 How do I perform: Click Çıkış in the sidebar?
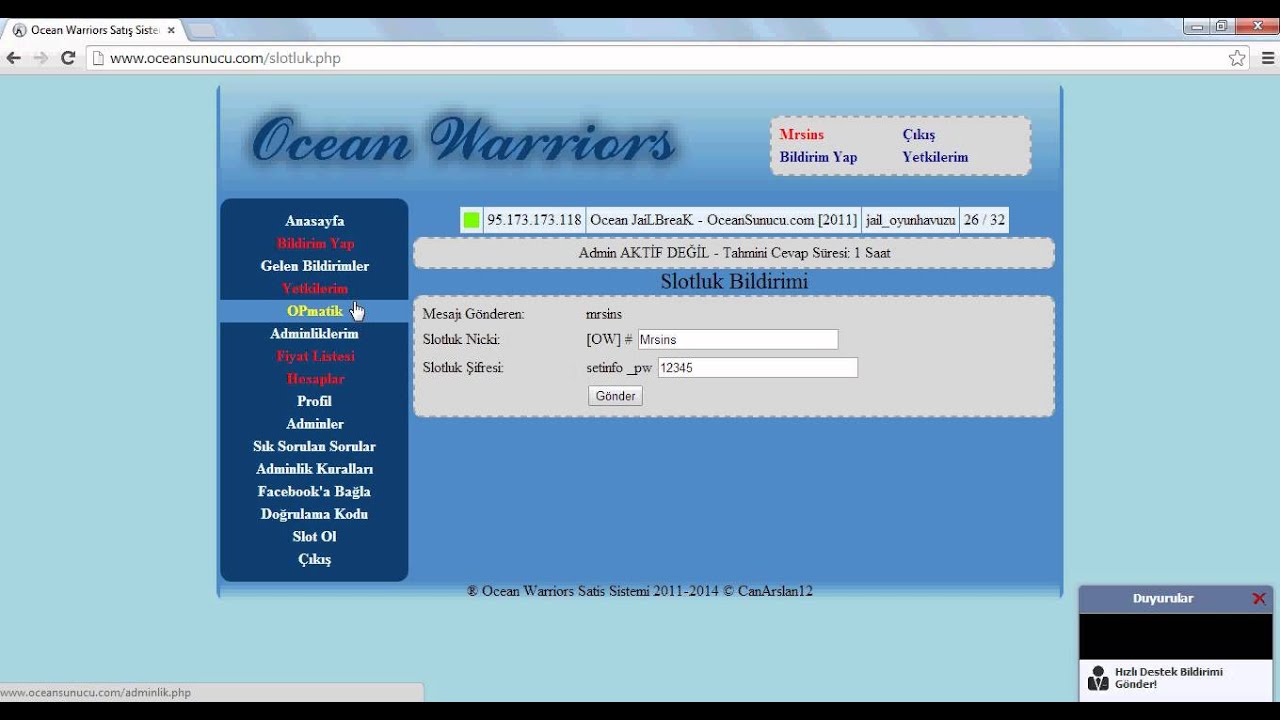click(x=314, y=559)
